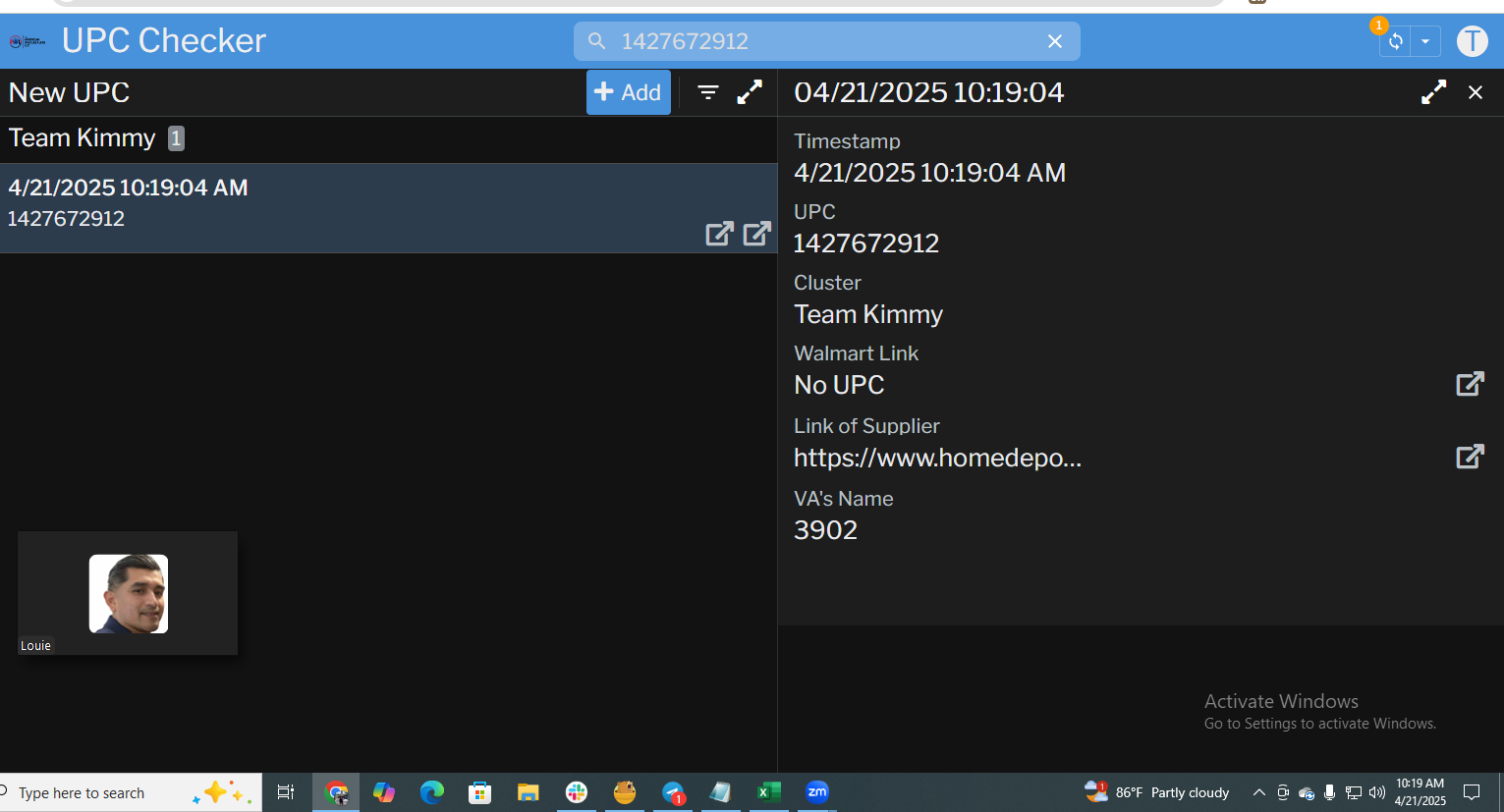The image size is (1504, 812).
Task: Click the sync refresh icon
Action: coord(1395,41)
